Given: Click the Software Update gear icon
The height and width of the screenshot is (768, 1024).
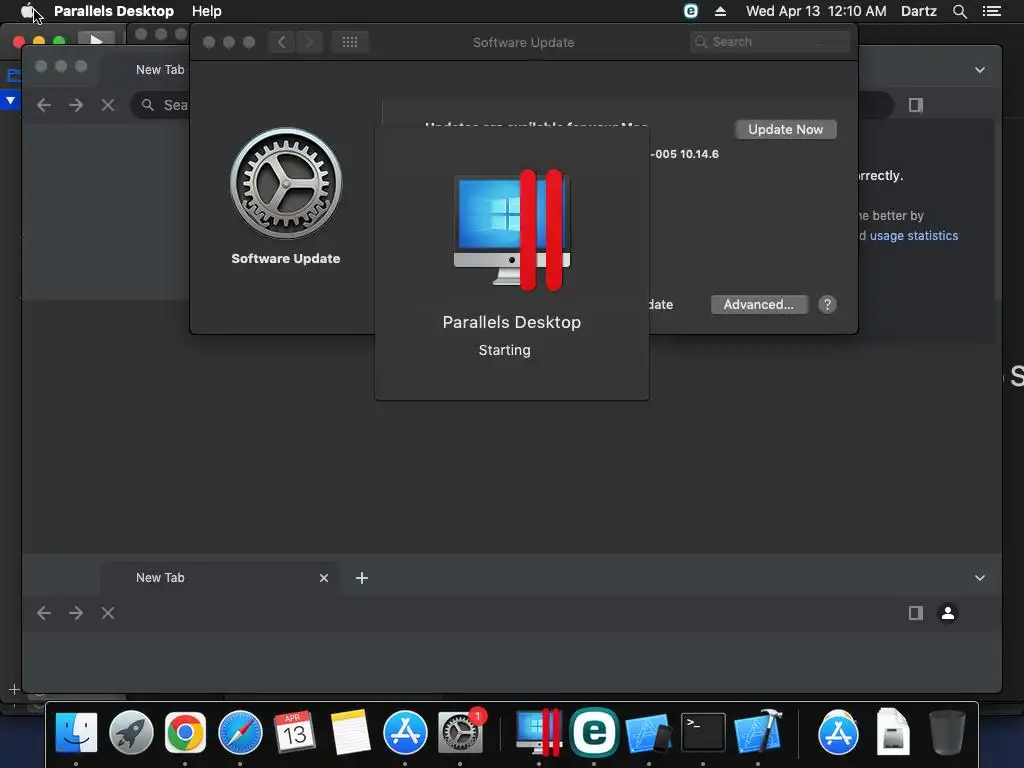Looking at the screenshot, I should (x=285, y=184).
